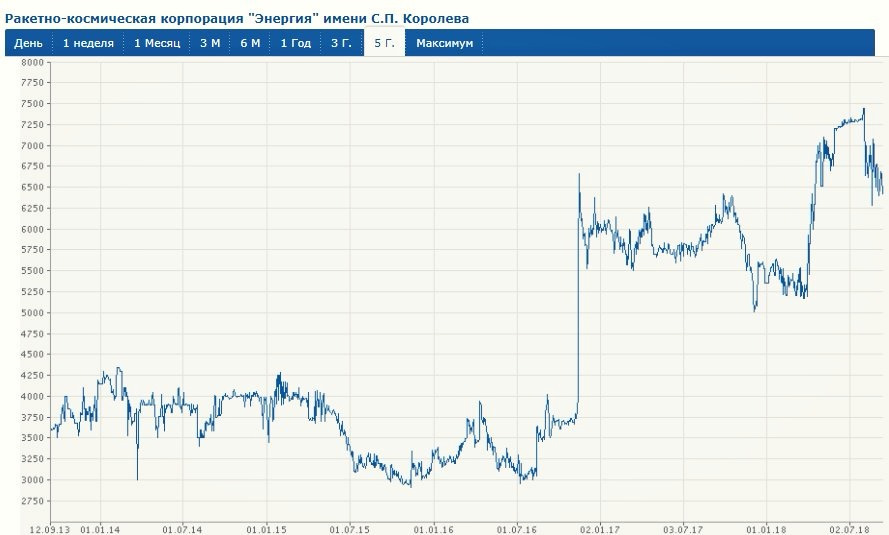Click the 6500 value on price axis

[33, 187]
